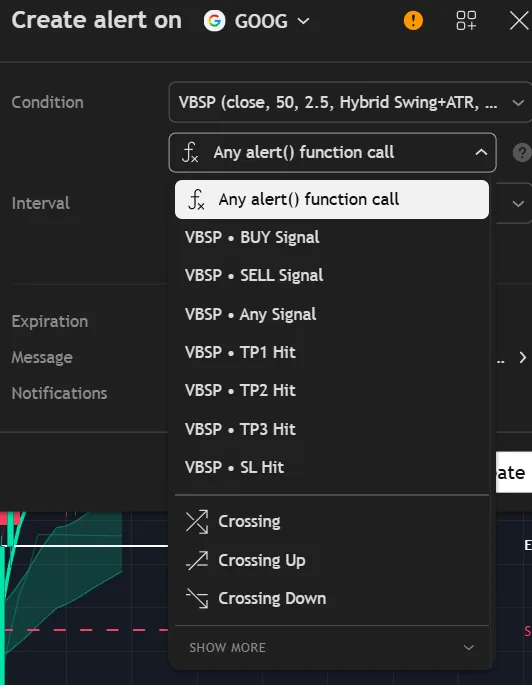532x685 pixels.
Task: Click the Notifications label
Action: (59, 393)
